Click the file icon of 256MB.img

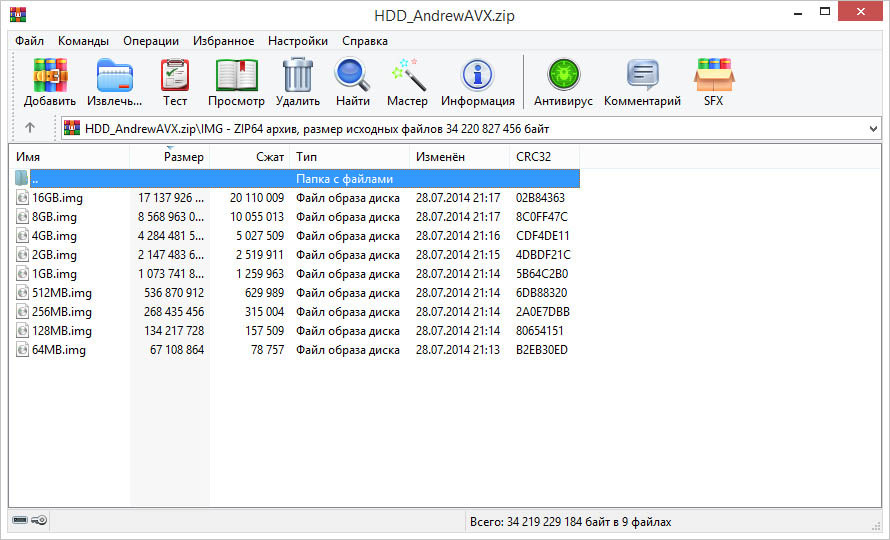tap(22, 312)
